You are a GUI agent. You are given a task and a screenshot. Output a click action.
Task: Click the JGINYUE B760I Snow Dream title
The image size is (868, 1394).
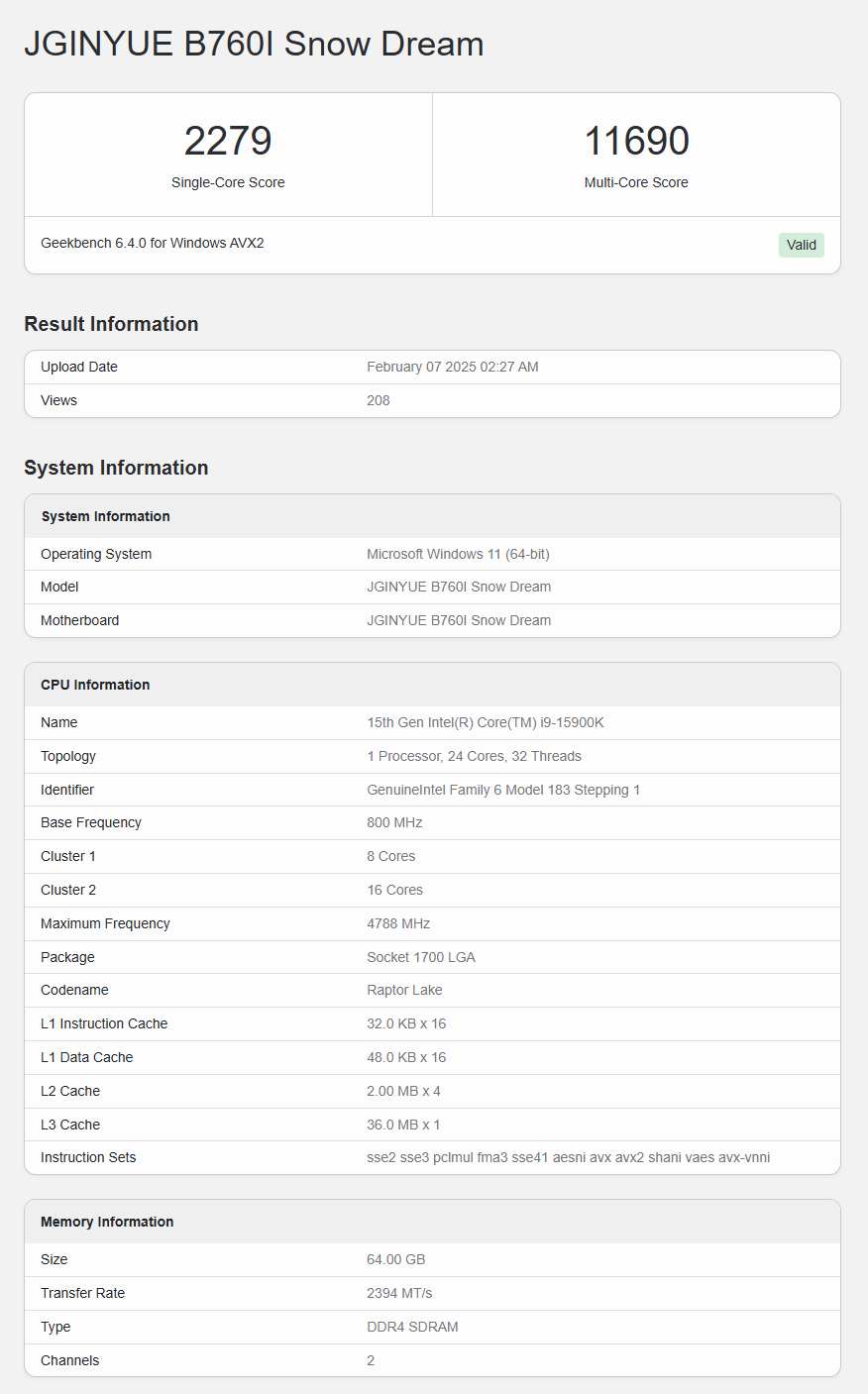254,44
